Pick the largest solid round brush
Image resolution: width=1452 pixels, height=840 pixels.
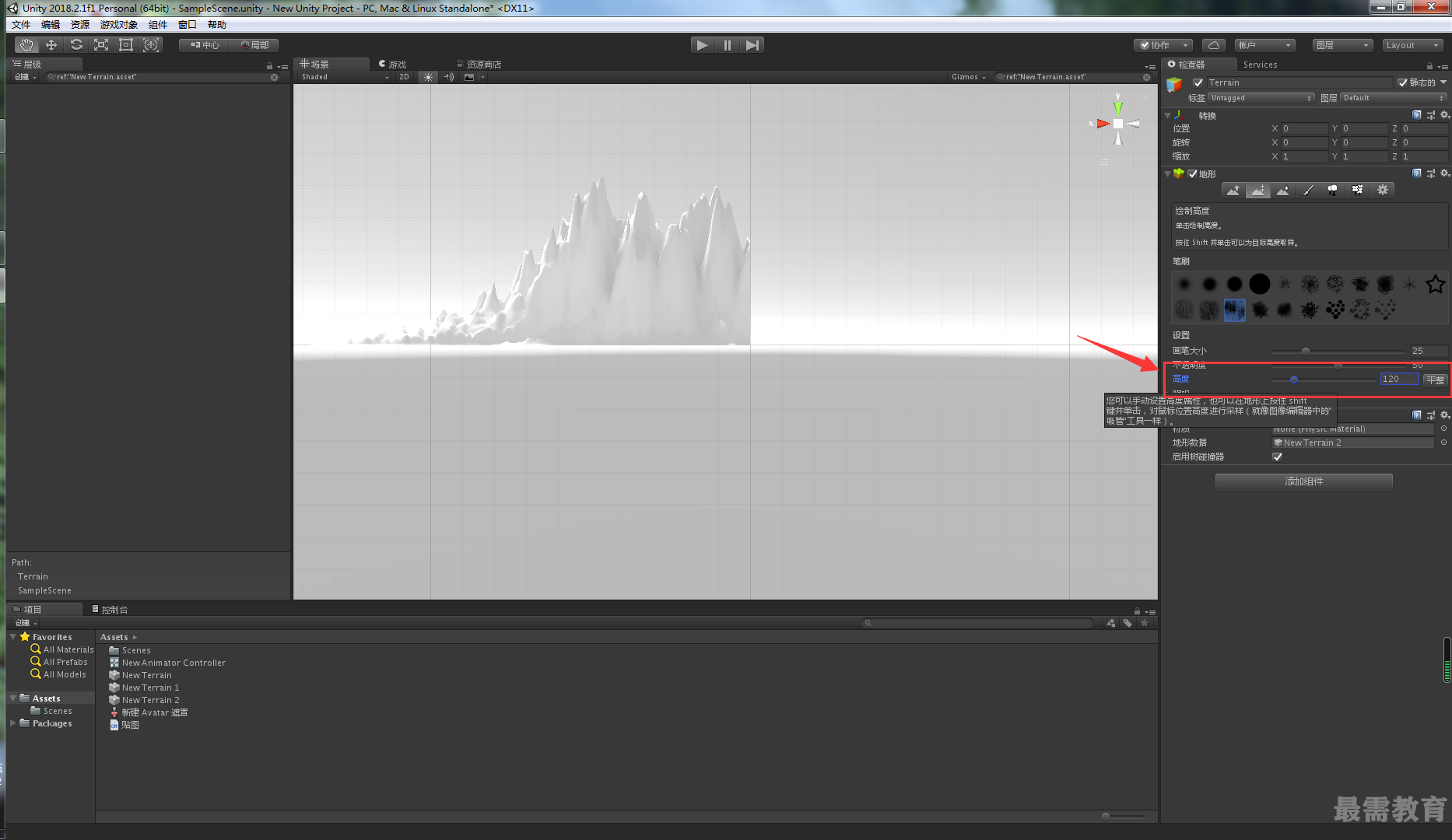1260,285
